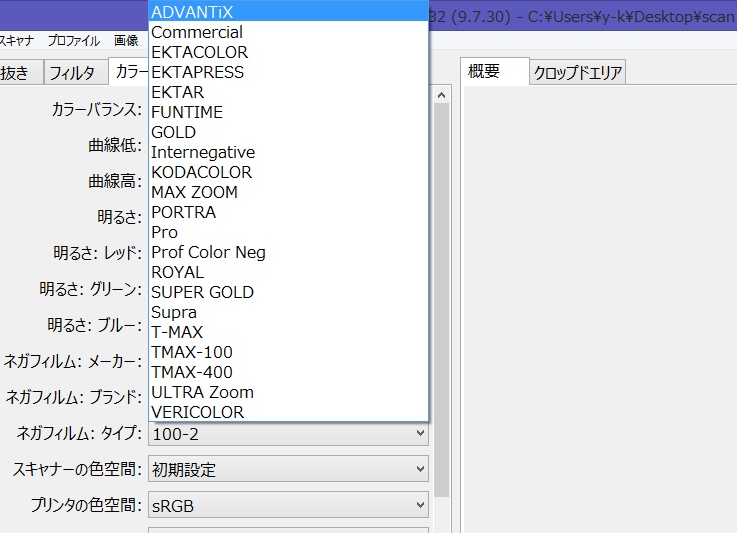Choose Commercial in the dropdown list

pyautogui.click(x=289, y=32)
